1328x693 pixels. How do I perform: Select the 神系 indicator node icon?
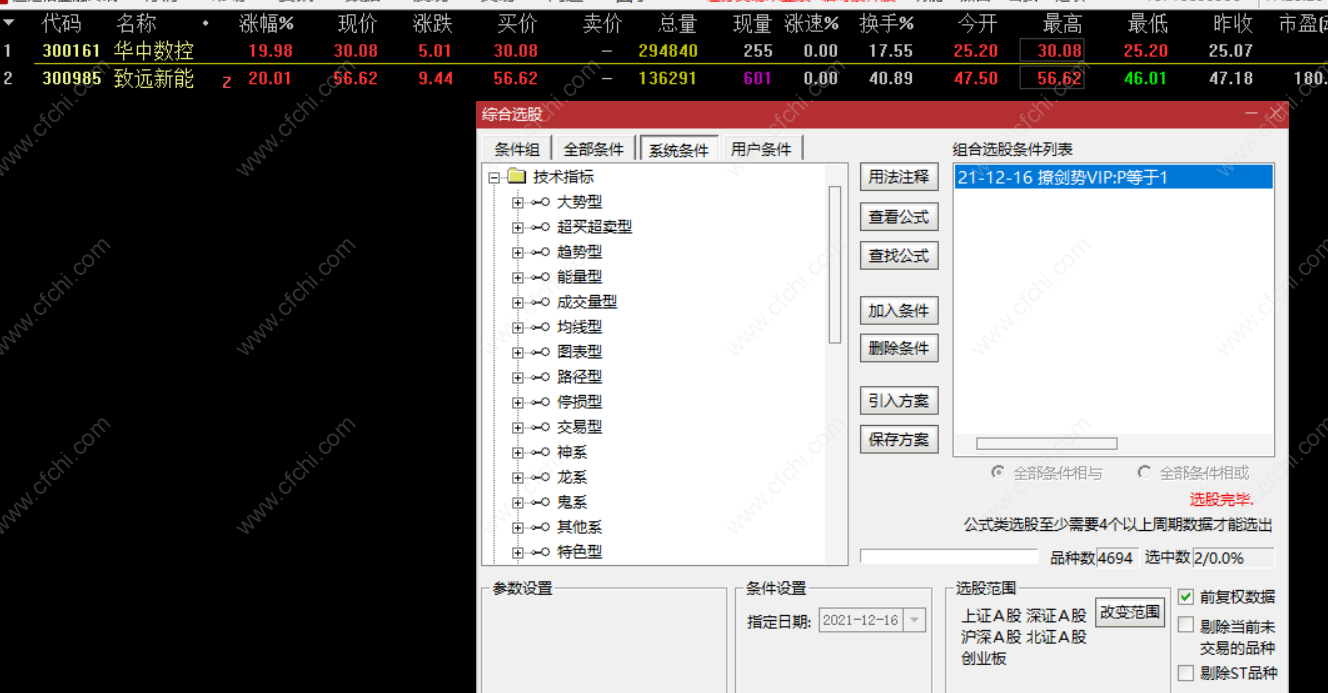541,453
